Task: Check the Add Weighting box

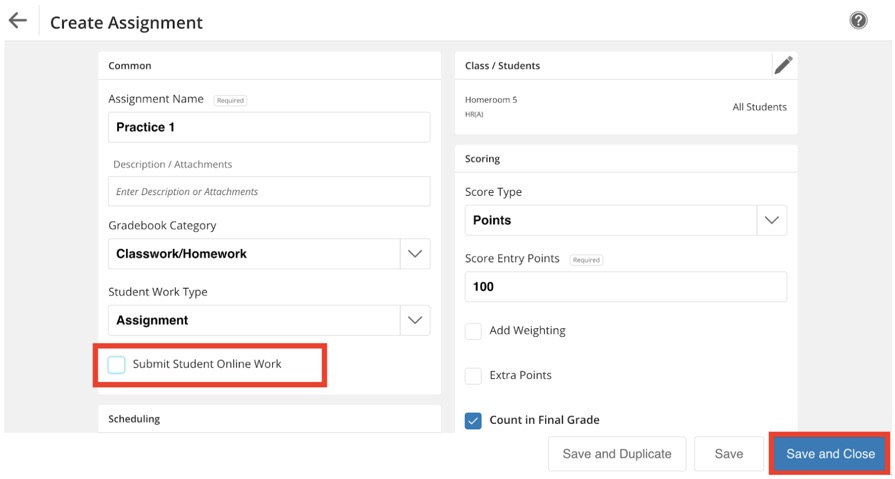Action: click(473, 331)
